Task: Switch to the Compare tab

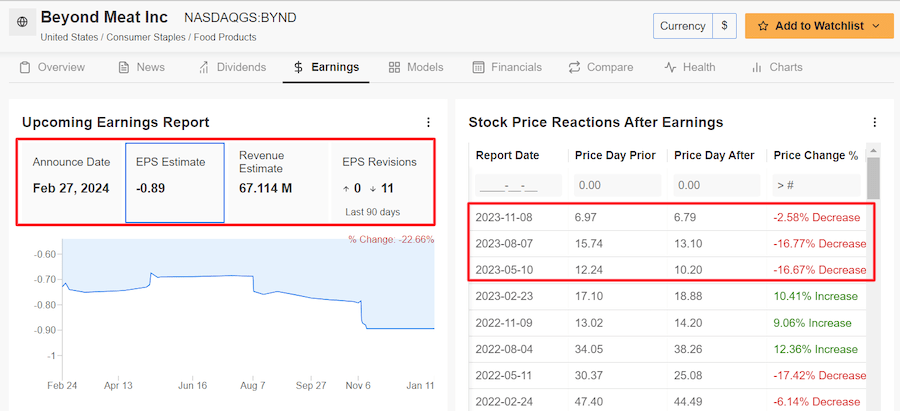Action: click(x=601, y=67)
